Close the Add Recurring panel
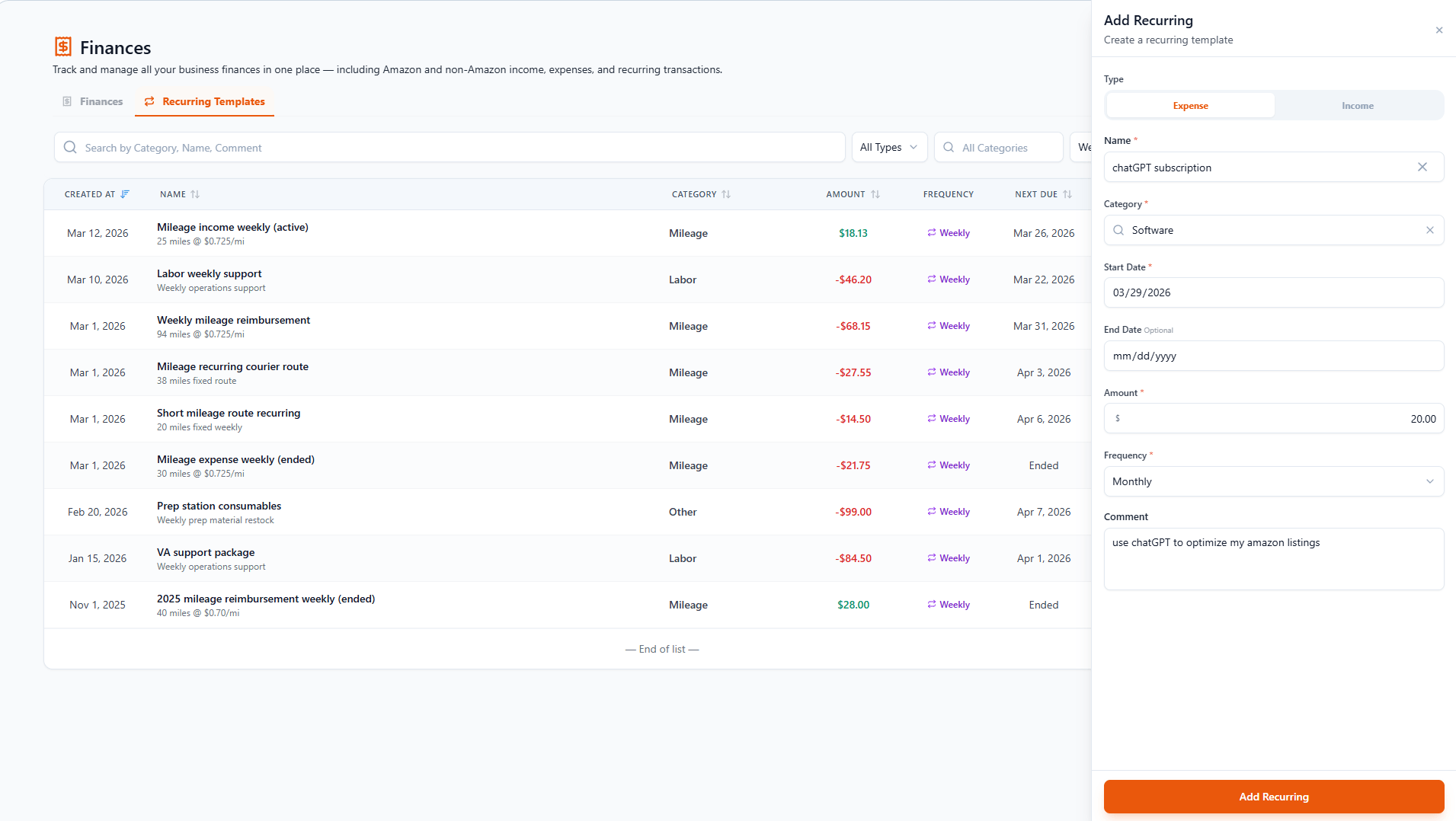This screenshot has width=1456, height=821. click(x=1438, y=30)
